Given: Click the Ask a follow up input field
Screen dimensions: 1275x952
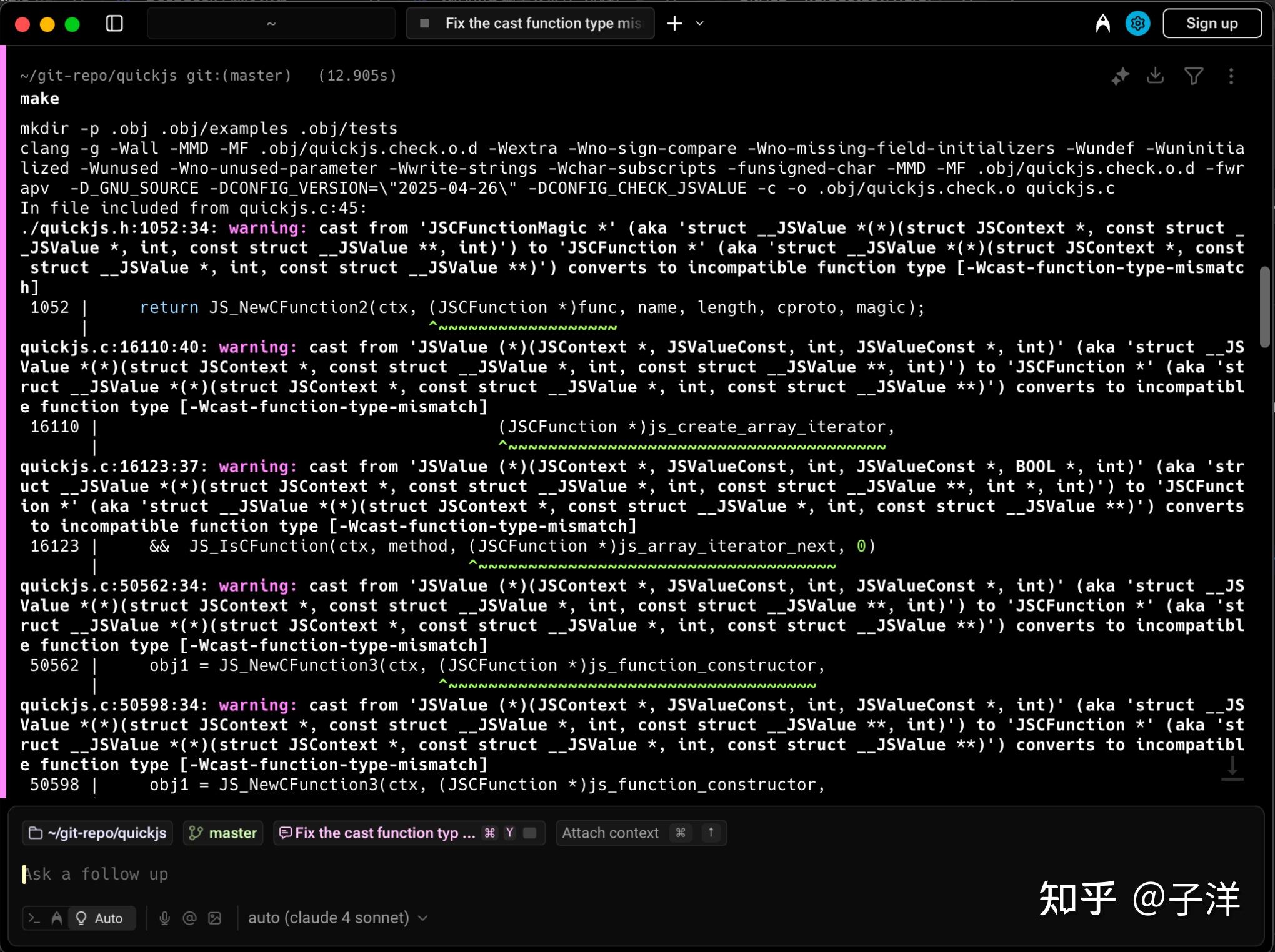Looking at the screenshot, I should click(250, 874).
